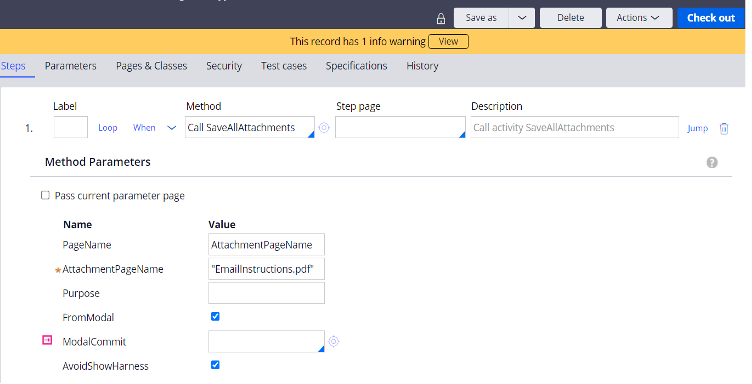The height and width of the screenshot is (384, 752).
Task: Open the Test cases tab
Action: pyautogui.click(x=284, y=66)
